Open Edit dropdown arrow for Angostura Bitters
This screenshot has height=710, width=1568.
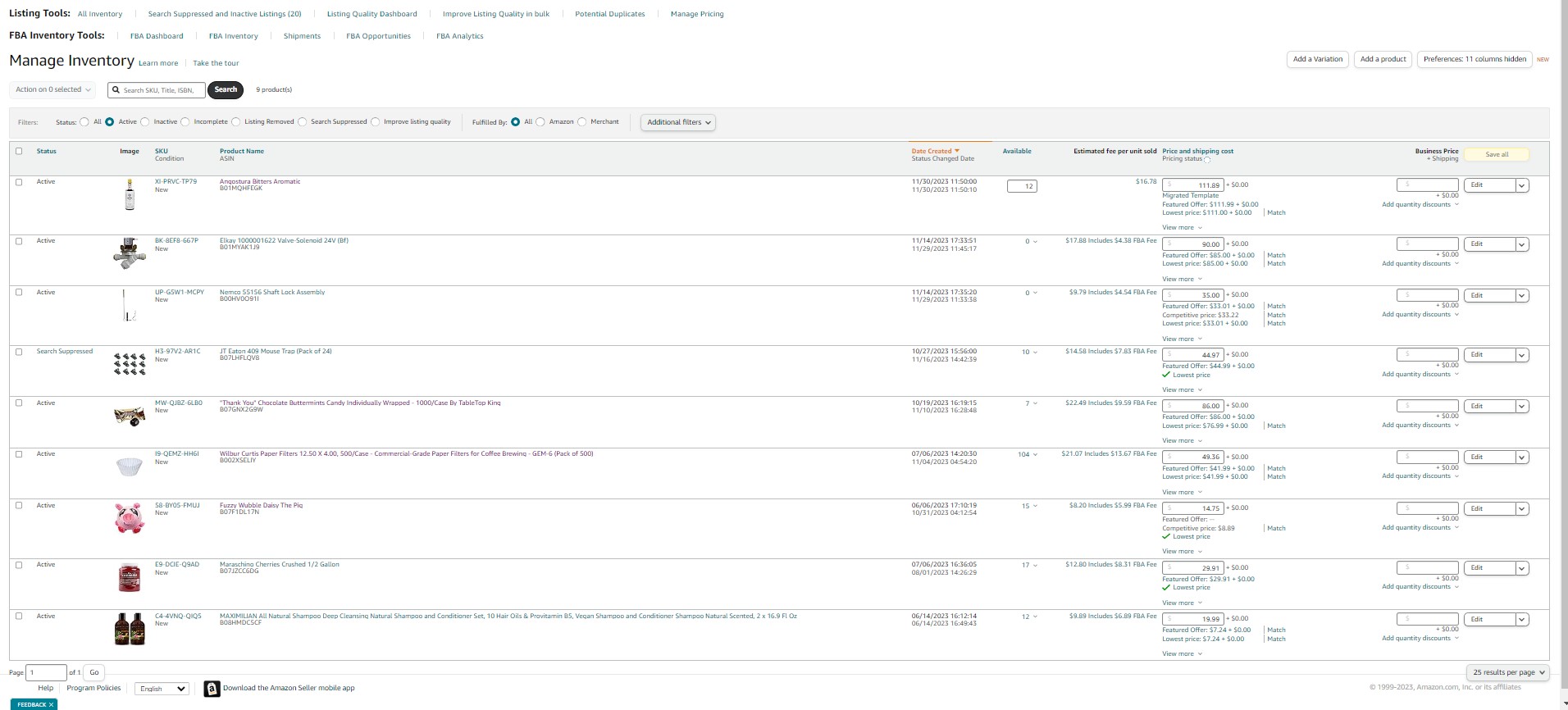[x=1522, y=185]
